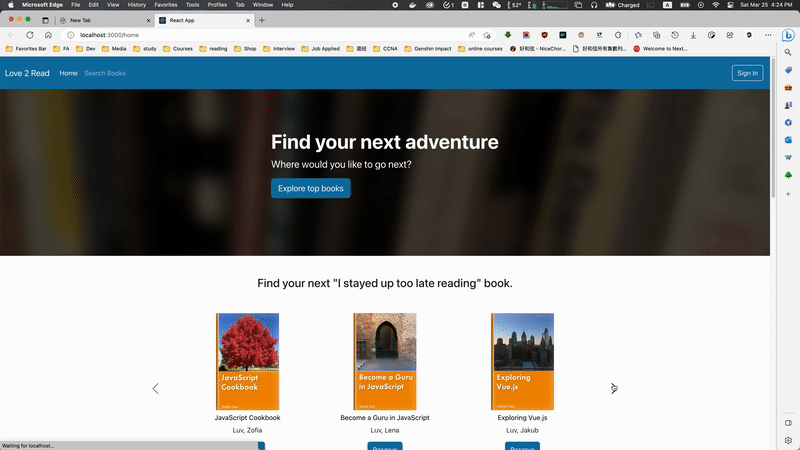
Task: Open the Job Applied bookmark folder
Action: [320, 49]
